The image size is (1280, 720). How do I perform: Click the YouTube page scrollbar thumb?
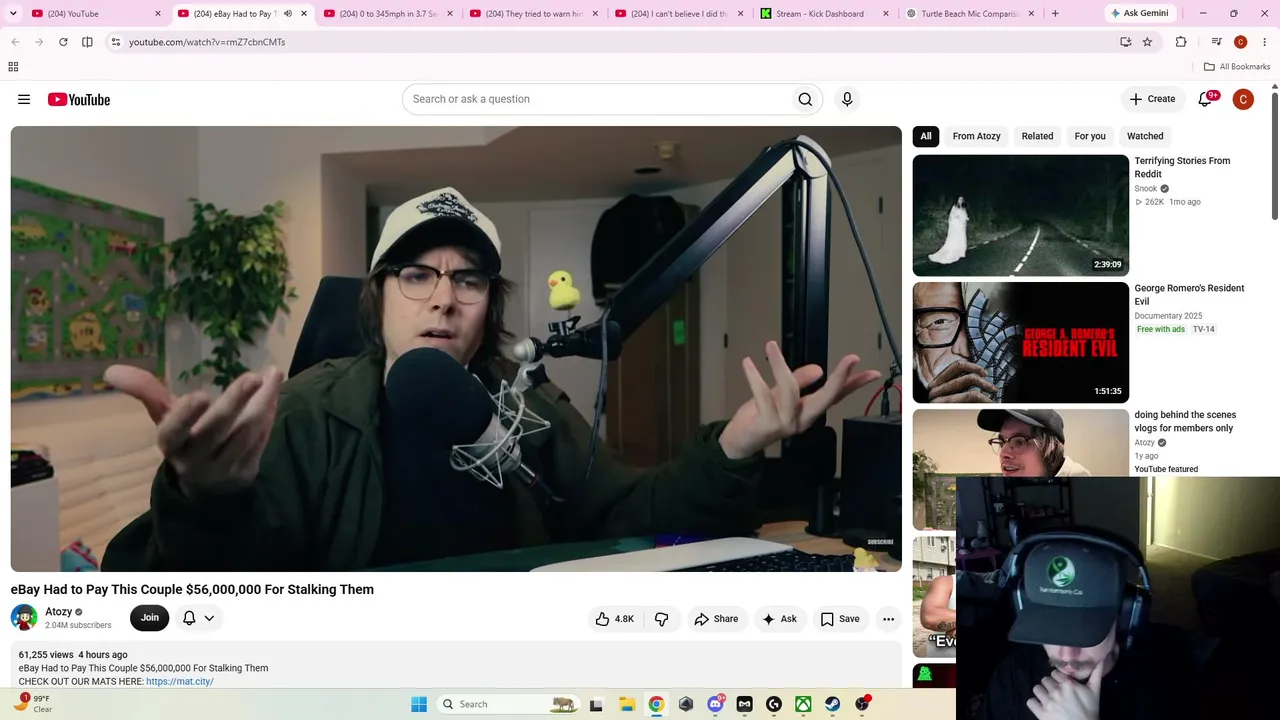[x=1275, y=155]
